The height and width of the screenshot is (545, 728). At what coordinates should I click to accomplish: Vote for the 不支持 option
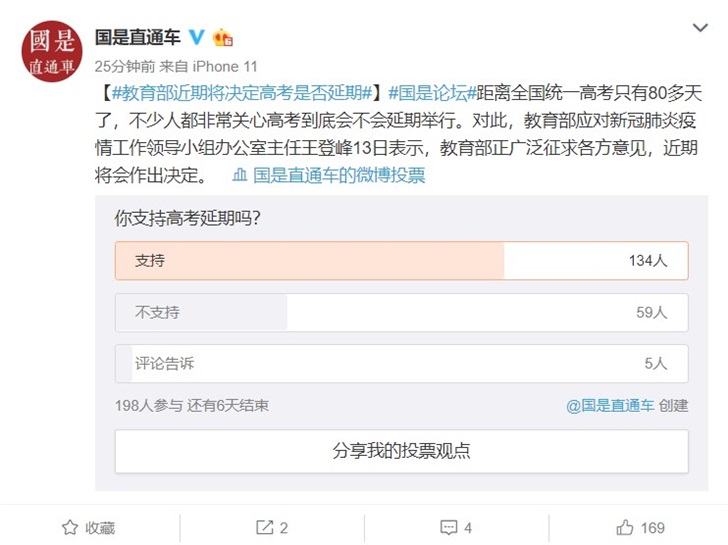[x=401, y=312]
